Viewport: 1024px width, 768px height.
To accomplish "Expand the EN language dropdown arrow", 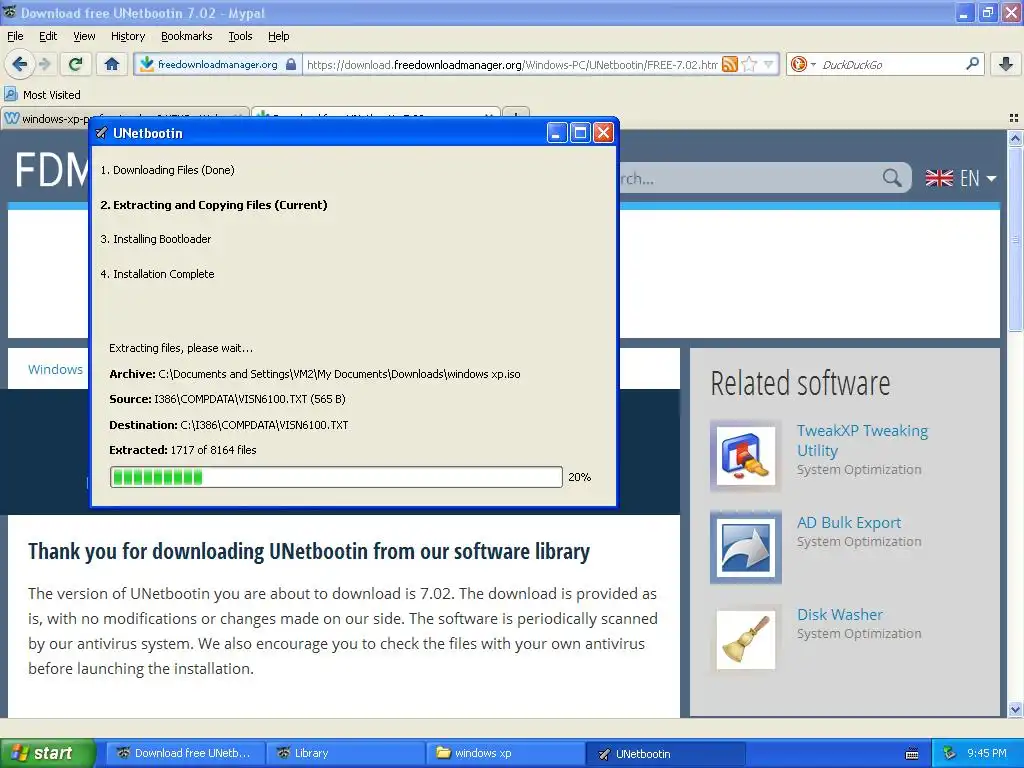I will tap(991, 178).
